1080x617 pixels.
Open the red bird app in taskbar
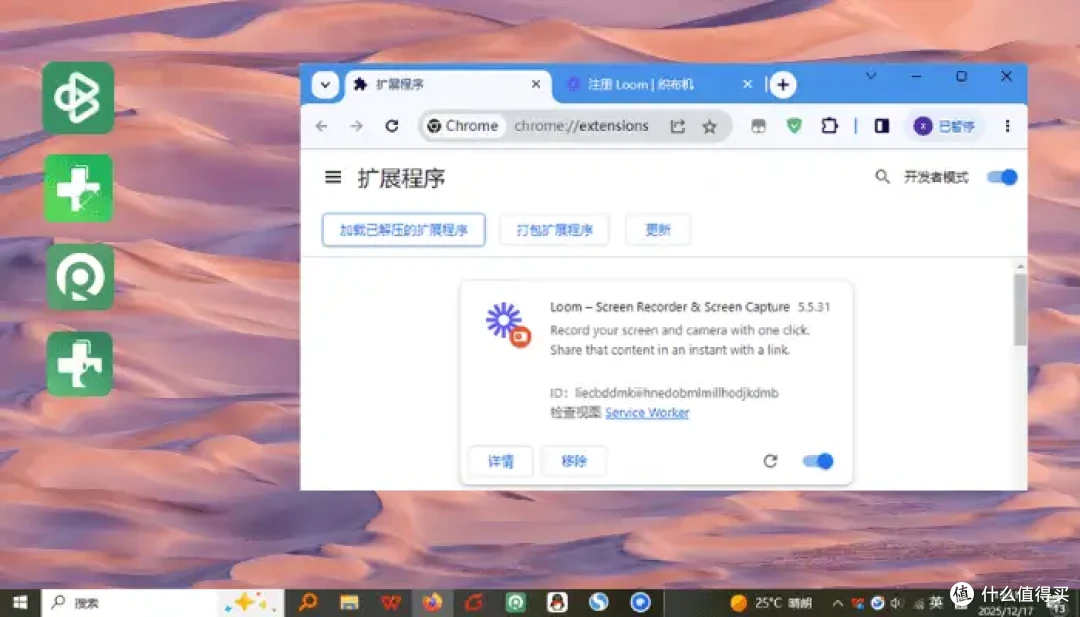pos(474,603)
